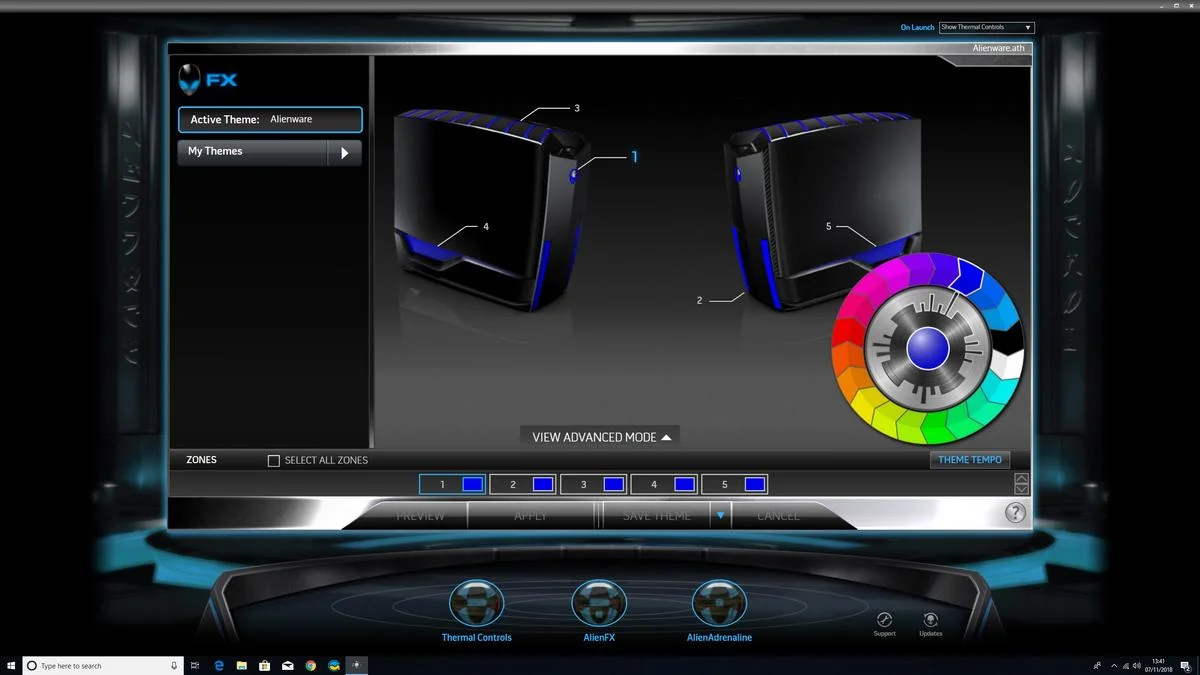Open the notification Action Center
Image resolution: width=1200 pixels, height=675 pixels.
click(1185, 665)
